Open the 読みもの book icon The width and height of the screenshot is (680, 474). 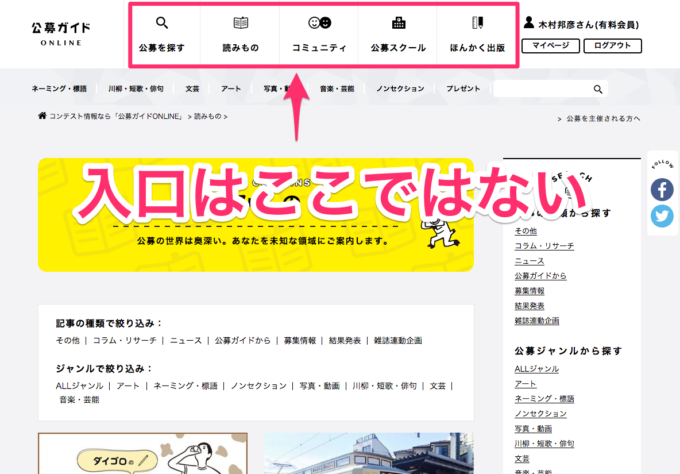pyautogui.click(x=240, y=23)
